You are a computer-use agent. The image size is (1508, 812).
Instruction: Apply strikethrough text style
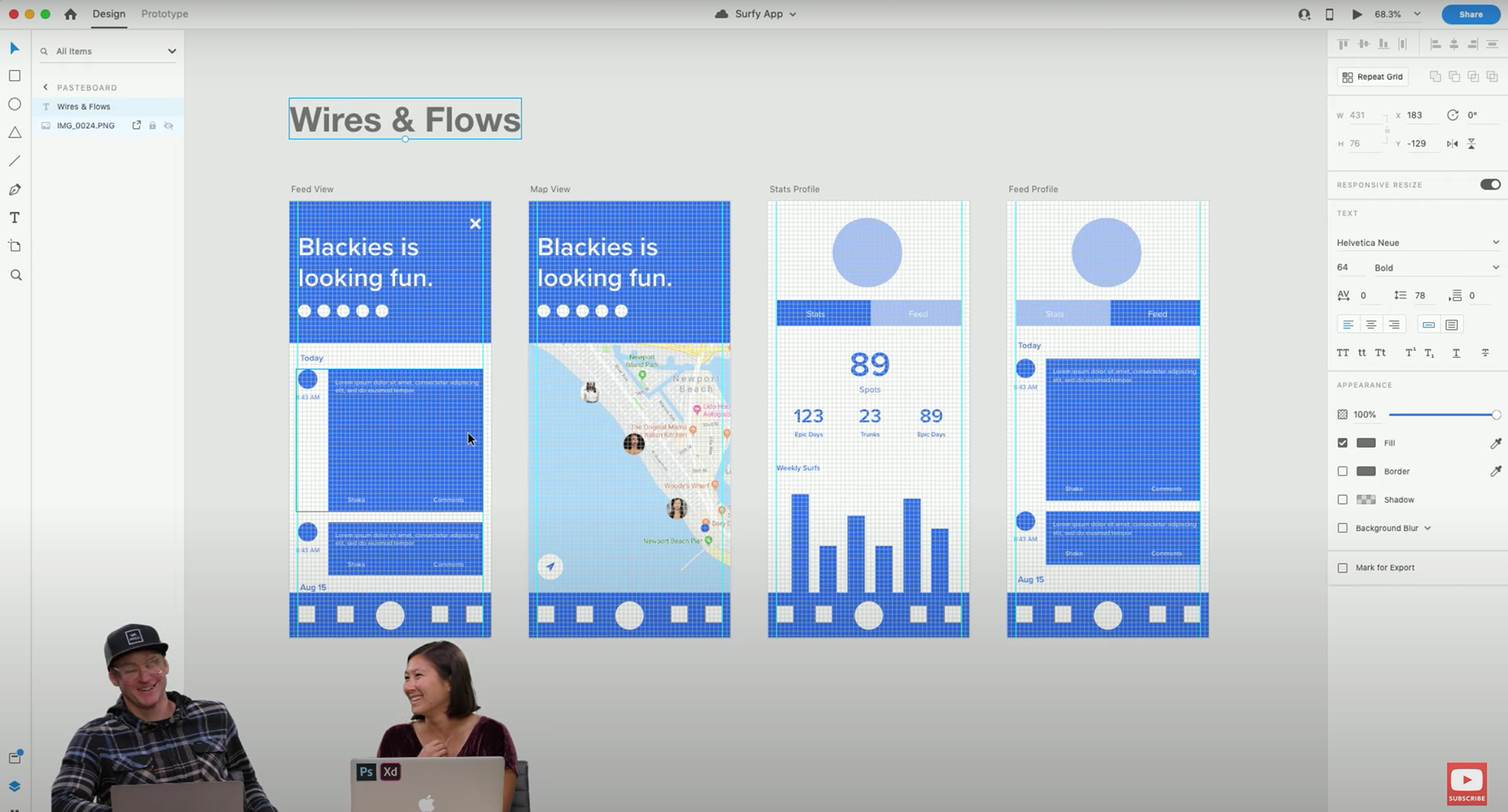1485,353
